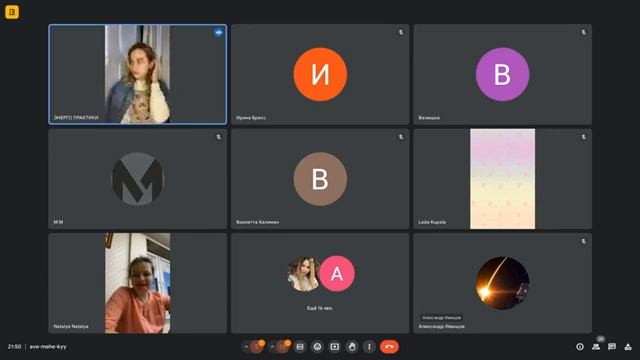Send an emoji reaction

317,347
